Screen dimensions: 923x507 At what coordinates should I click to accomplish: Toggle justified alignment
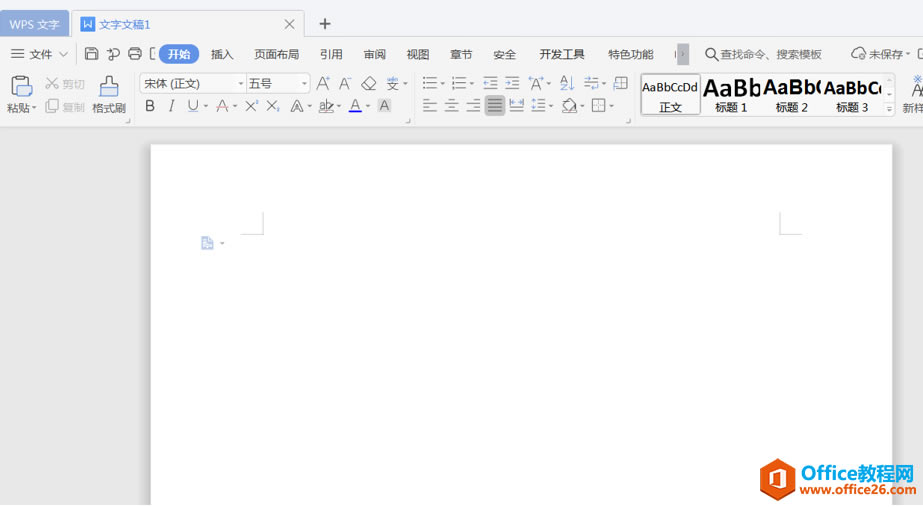coord(495,106)
